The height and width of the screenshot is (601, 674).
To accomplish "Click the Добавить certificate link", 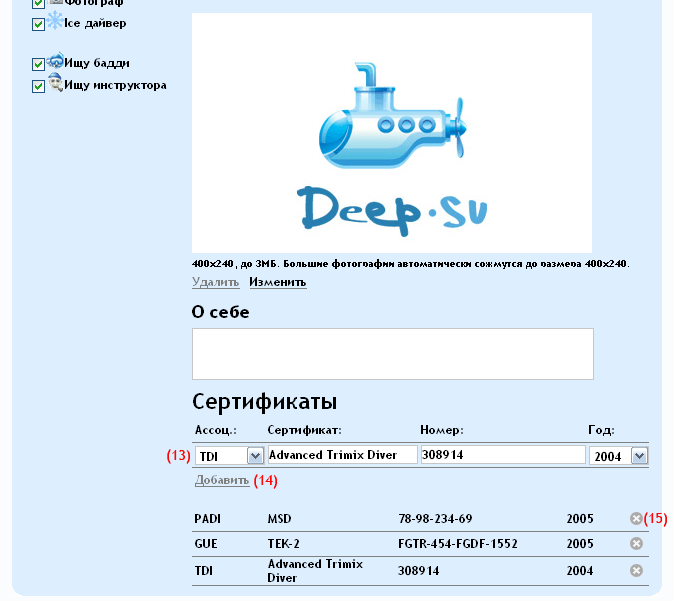I will tap(222, 480).
